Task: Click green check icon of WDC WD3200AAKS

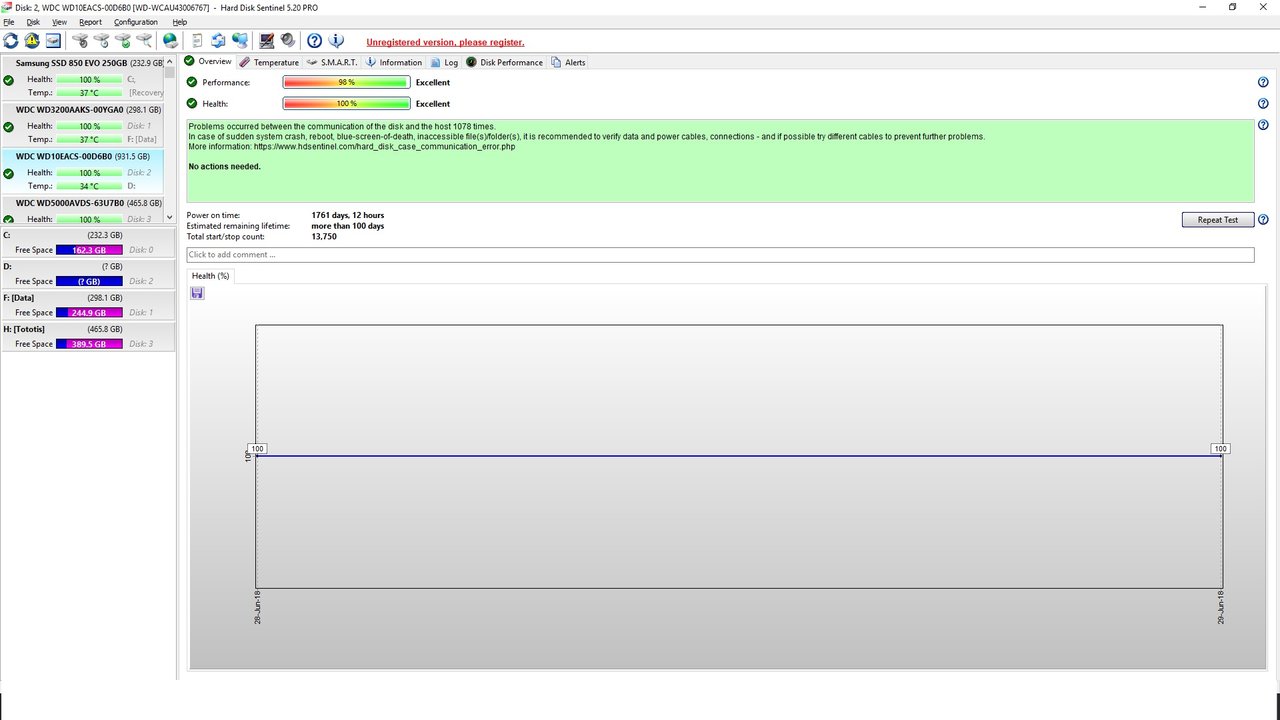Action: tap(9, 127)
